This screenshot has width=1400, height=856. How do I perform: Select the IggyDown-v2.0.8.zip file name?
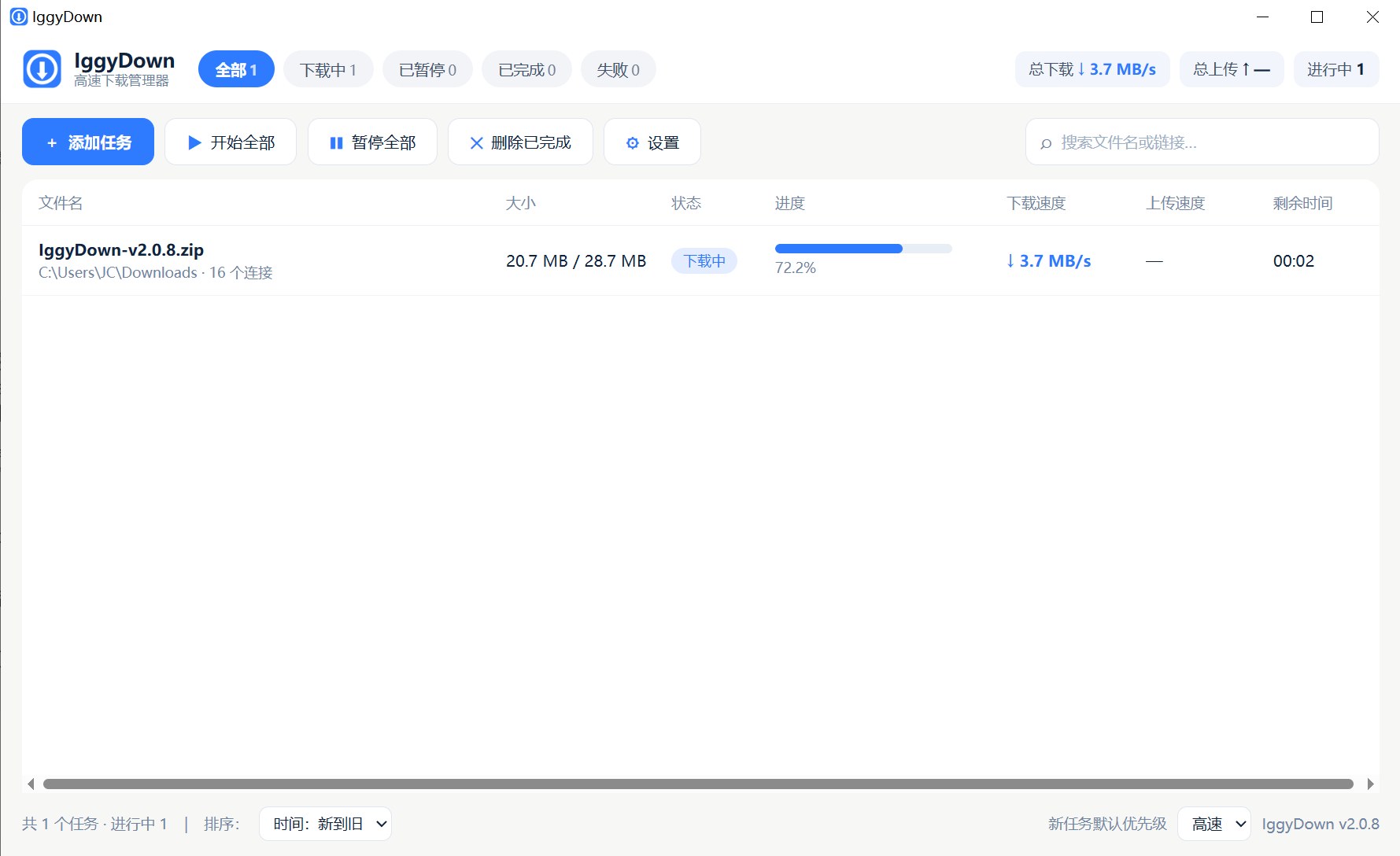[121, 250]
